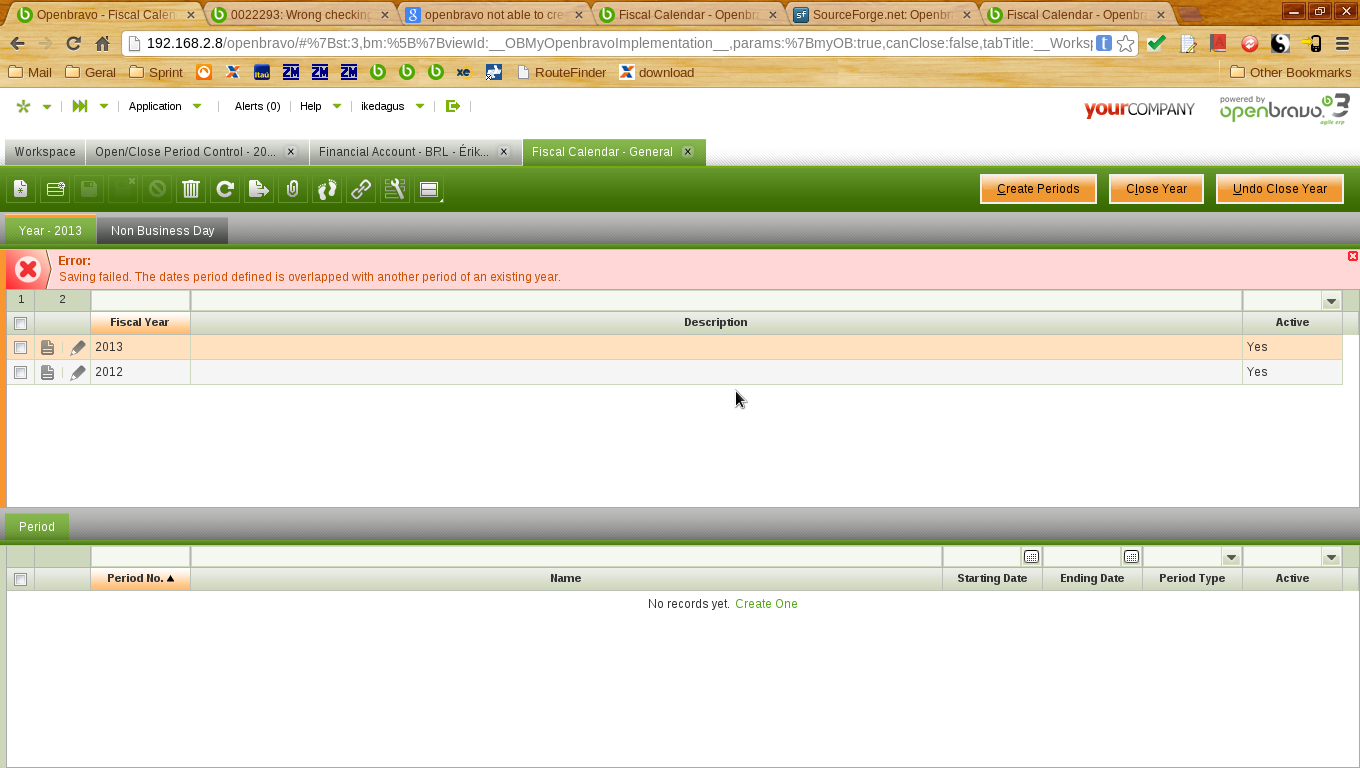Screen dimensions: 1360x768
Task: Open Chrome's main menu
Action: pyautogui.click(x=1342, y=43)
